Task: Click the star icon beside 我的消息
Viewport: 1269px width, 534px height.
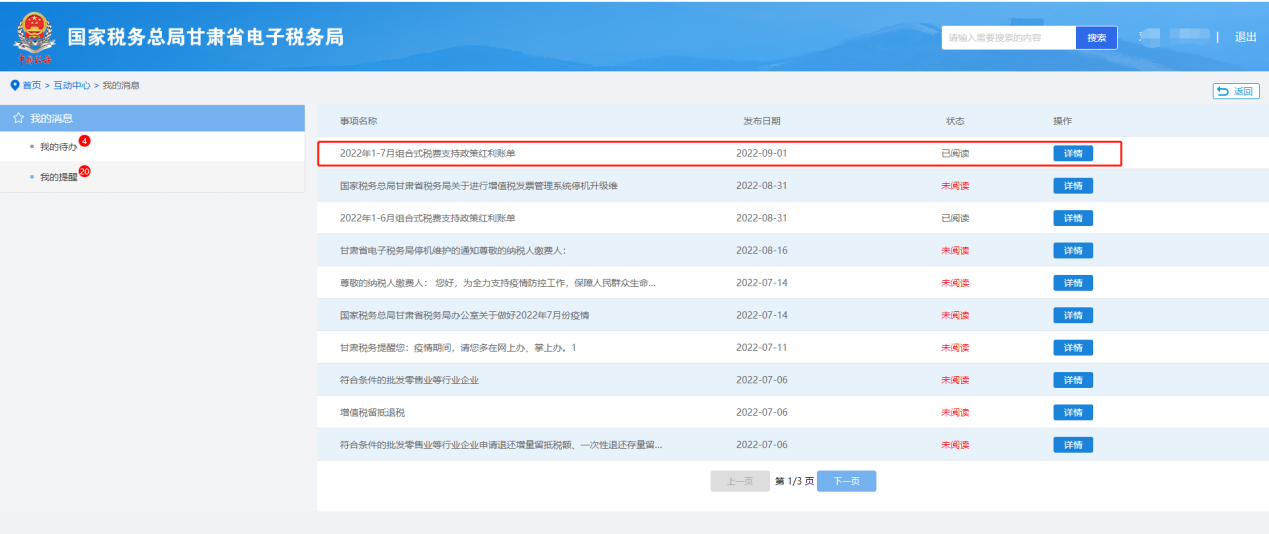Action: (x=18, y=118)
